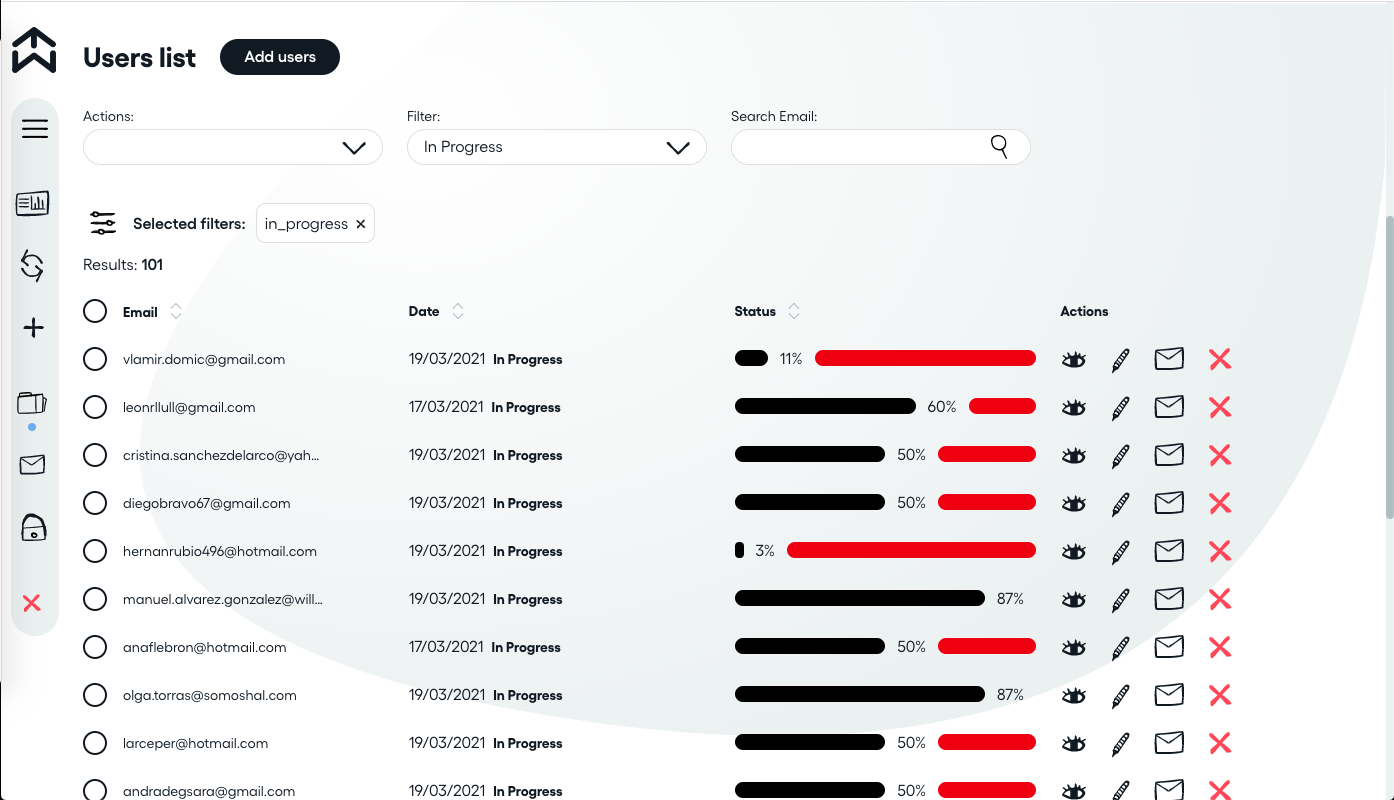Select the cristina.sanchezdelarco row
This screenshot has width=1394, height=800.
(95, 455)
